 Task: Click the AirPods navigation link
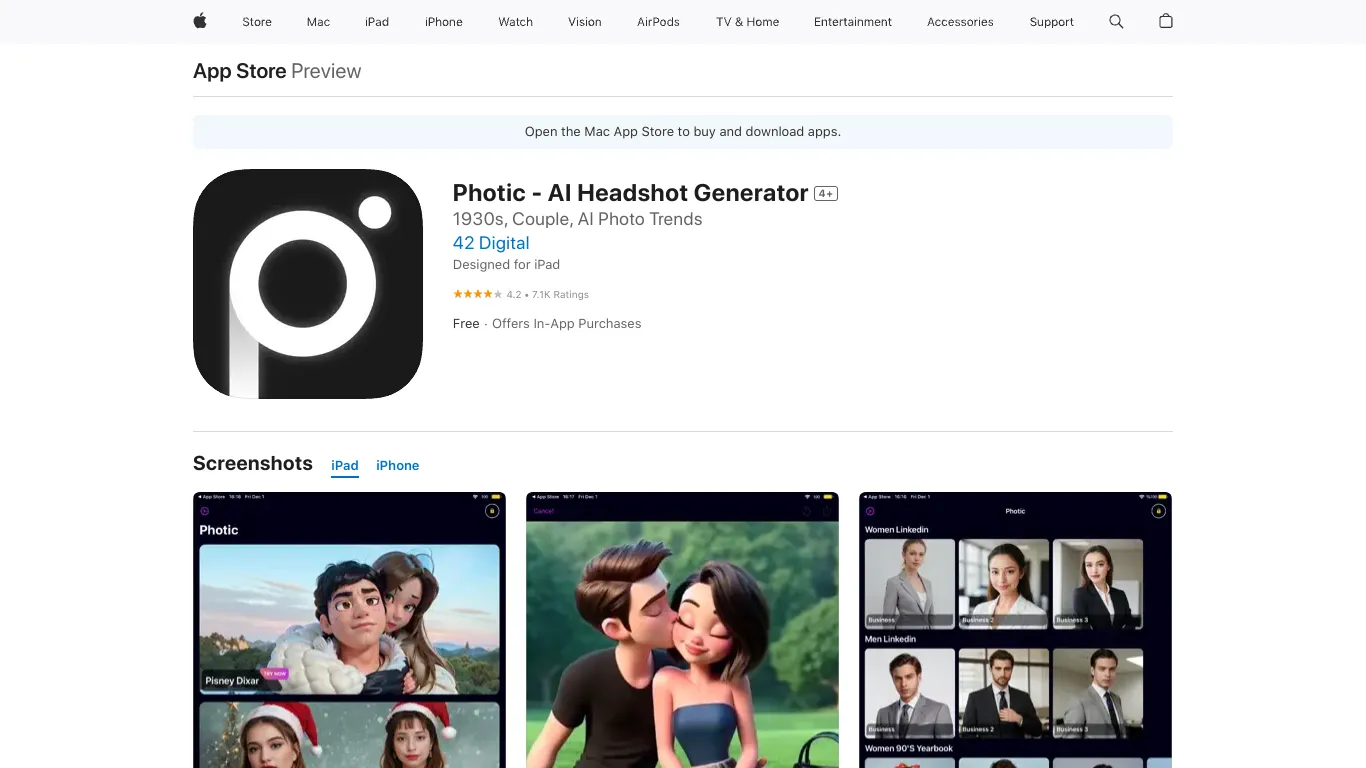(x=658, y=21)
